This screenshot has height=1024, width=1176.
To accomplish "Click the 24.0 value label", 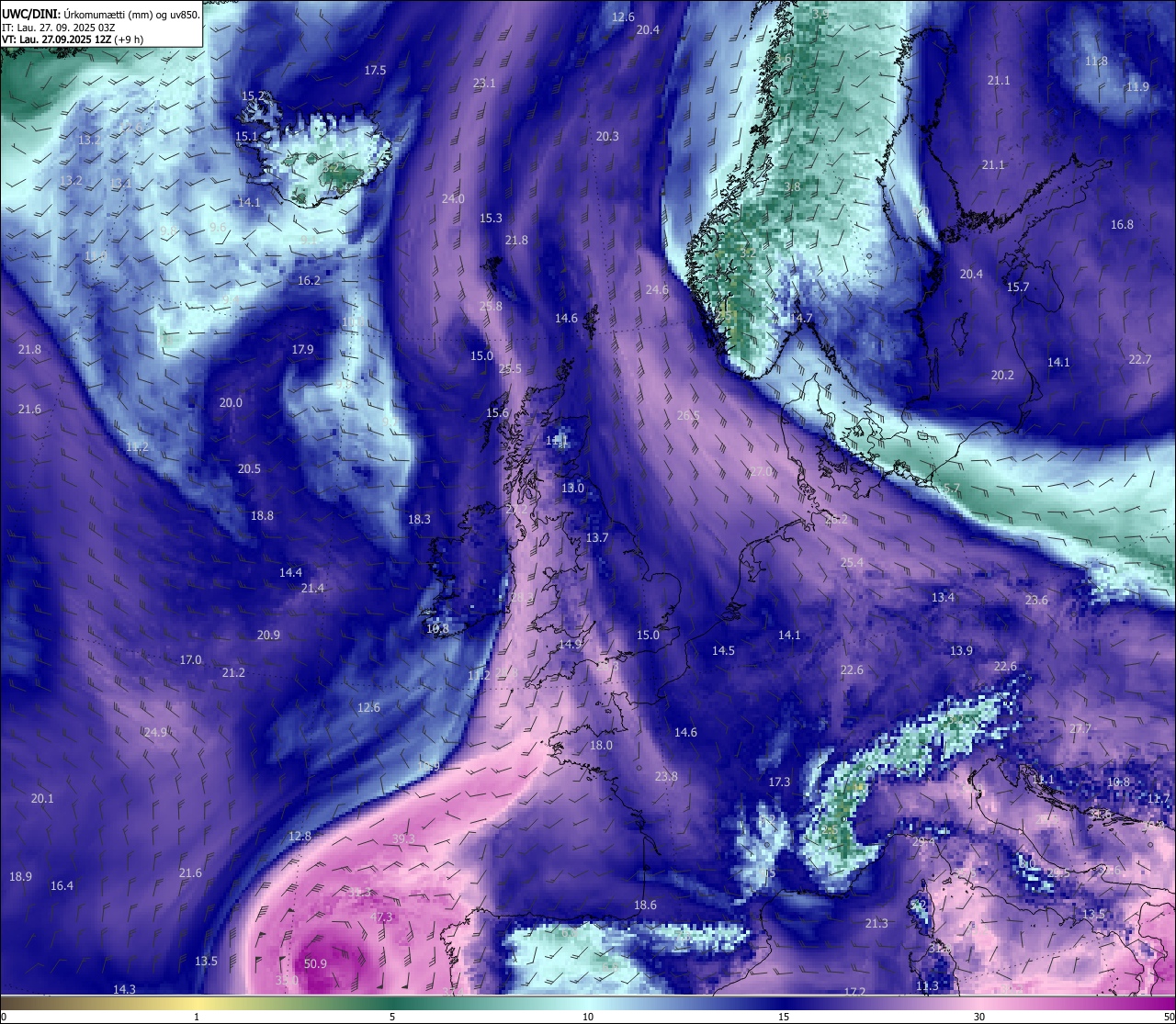I will [x=453, y=198].
